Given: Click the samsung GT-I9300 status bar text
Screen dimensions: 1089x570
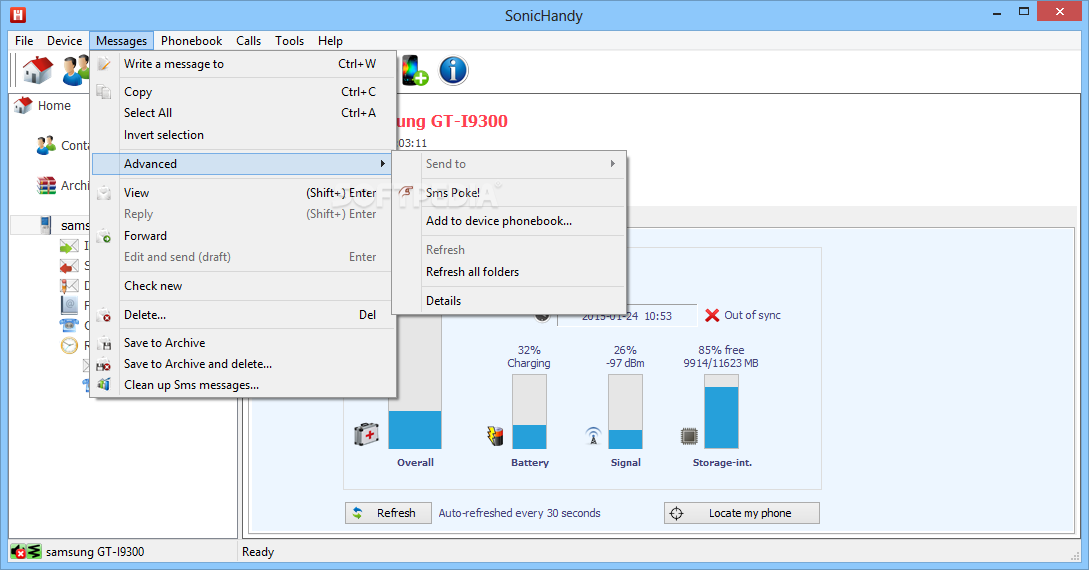Looking at the screenshot, I should point(95,552).
